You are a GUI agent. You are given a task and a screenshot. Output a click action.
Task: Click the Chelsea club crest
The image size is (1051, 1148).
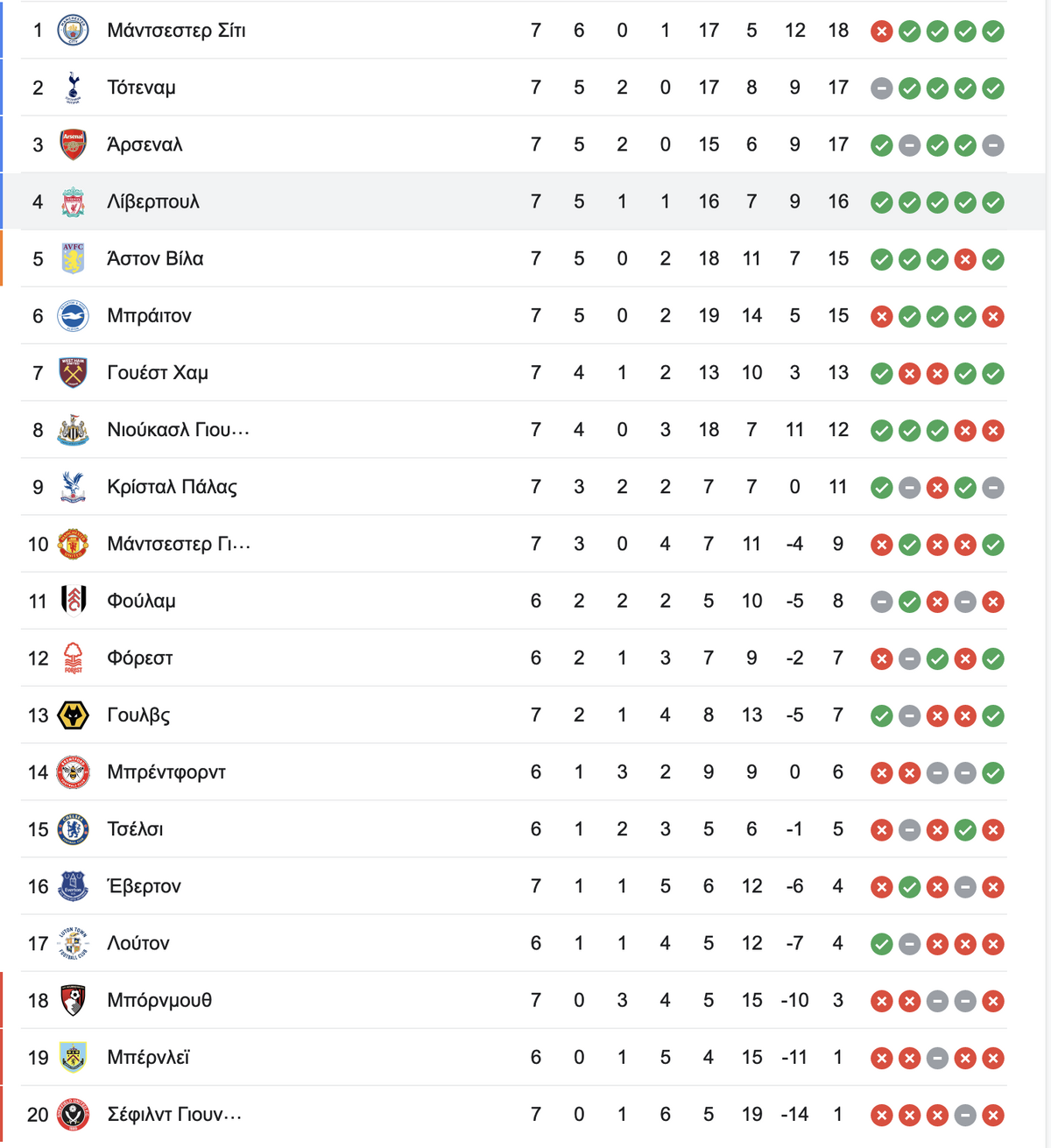coord(73,829)
